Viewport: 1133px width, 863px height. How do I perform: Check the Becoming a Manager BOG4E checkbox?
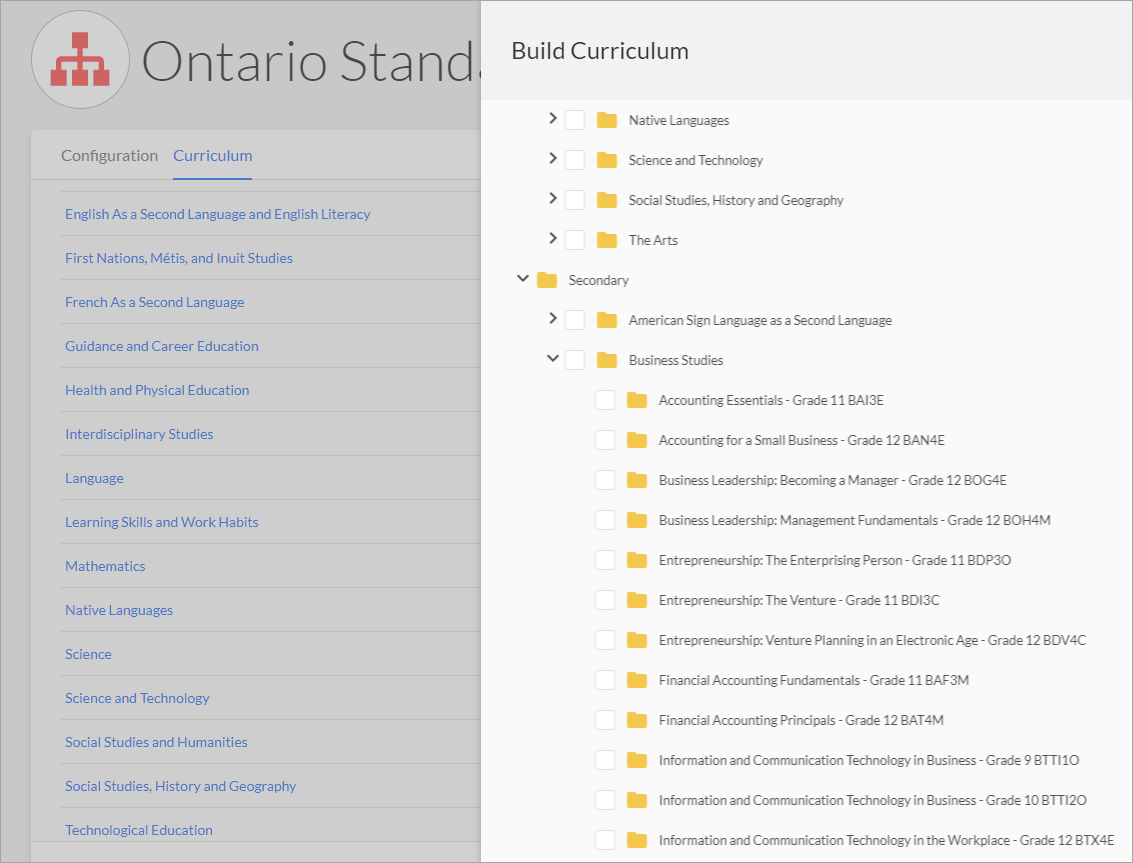click(605, 480)
